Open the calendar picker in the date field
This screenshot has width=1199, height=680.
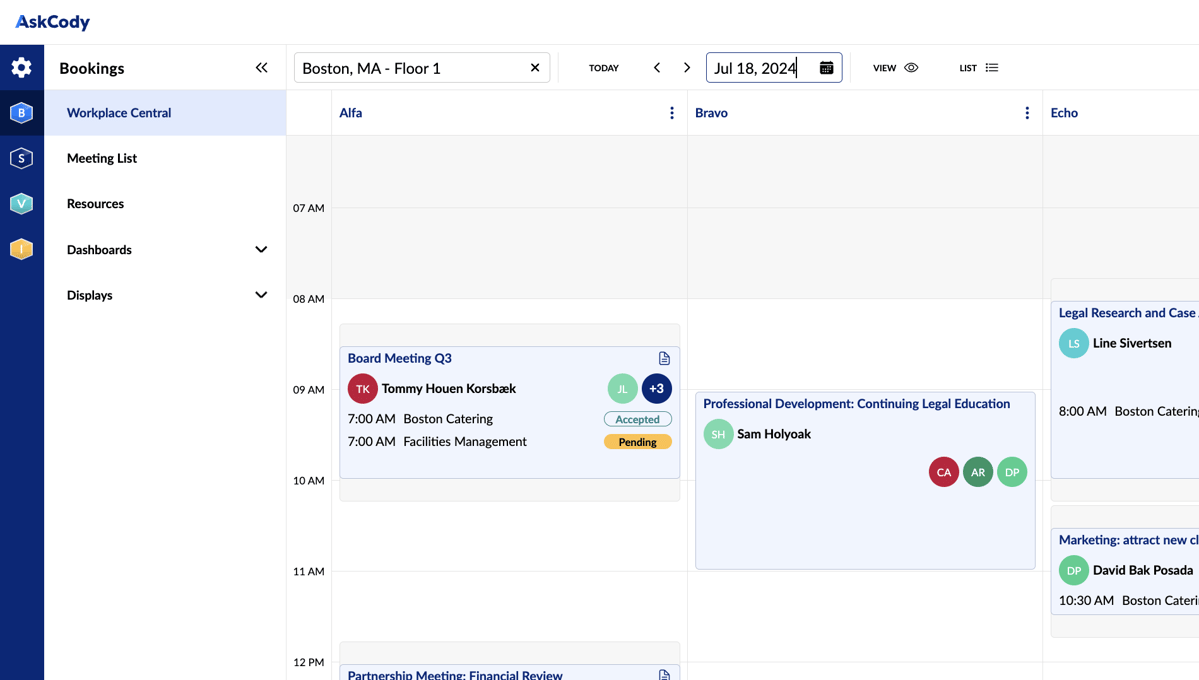coord(825,67)
